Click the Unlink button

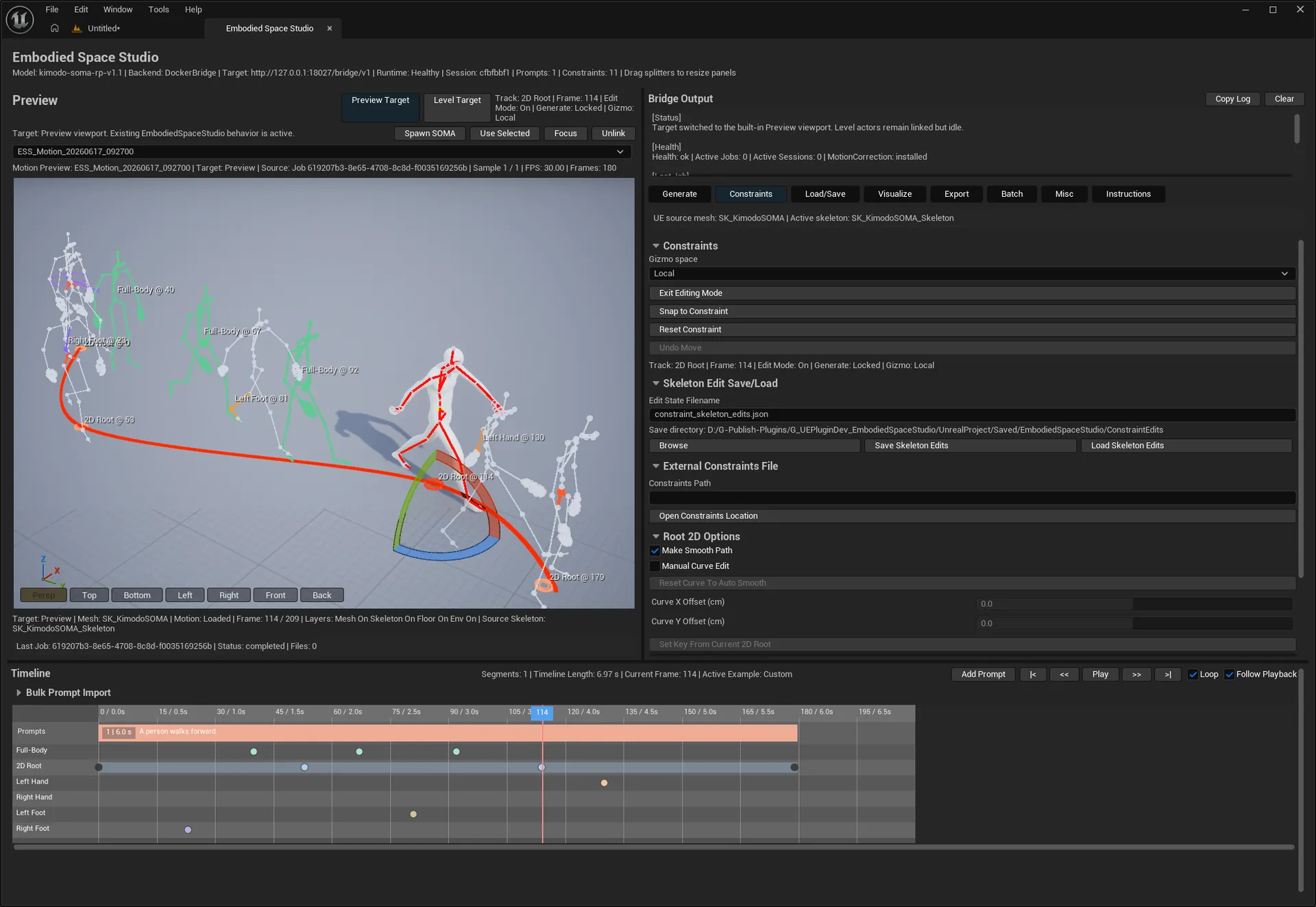click(x=613, y=134)
